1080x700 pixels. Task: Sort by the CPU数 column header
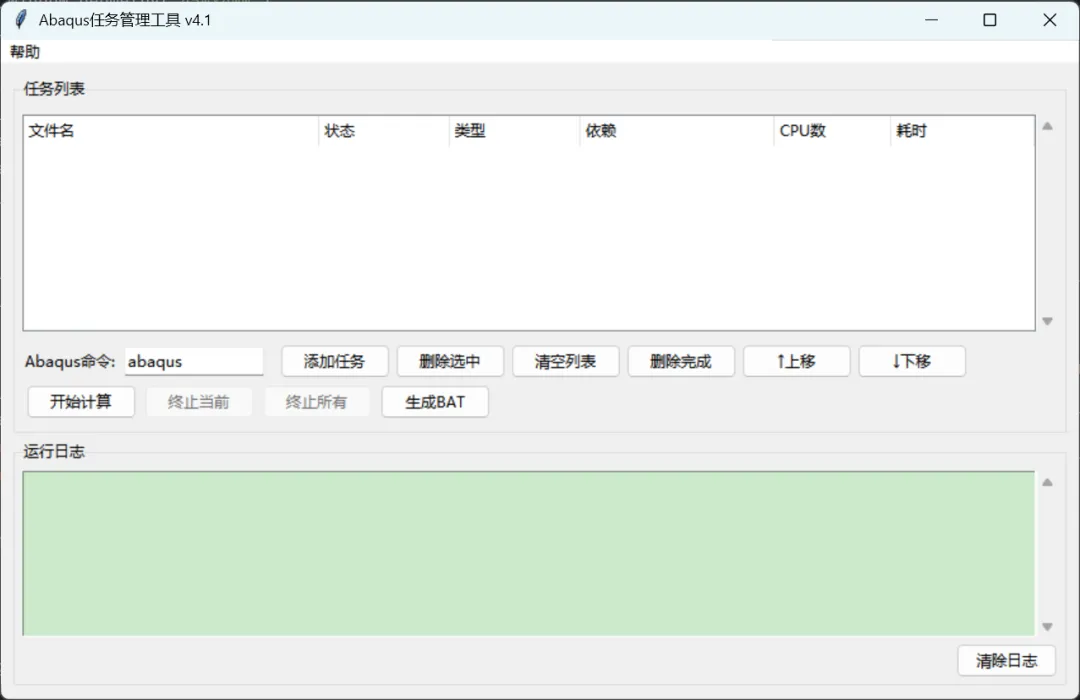(x=832, y=131)
